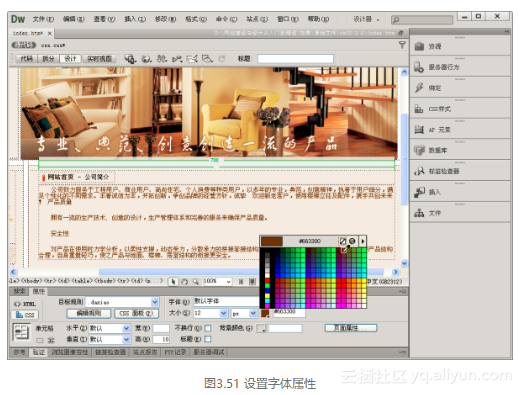Open the AP 元素 panel icon
The height and width of the screenshot is (395, 523).
click(x=419, y=129)
